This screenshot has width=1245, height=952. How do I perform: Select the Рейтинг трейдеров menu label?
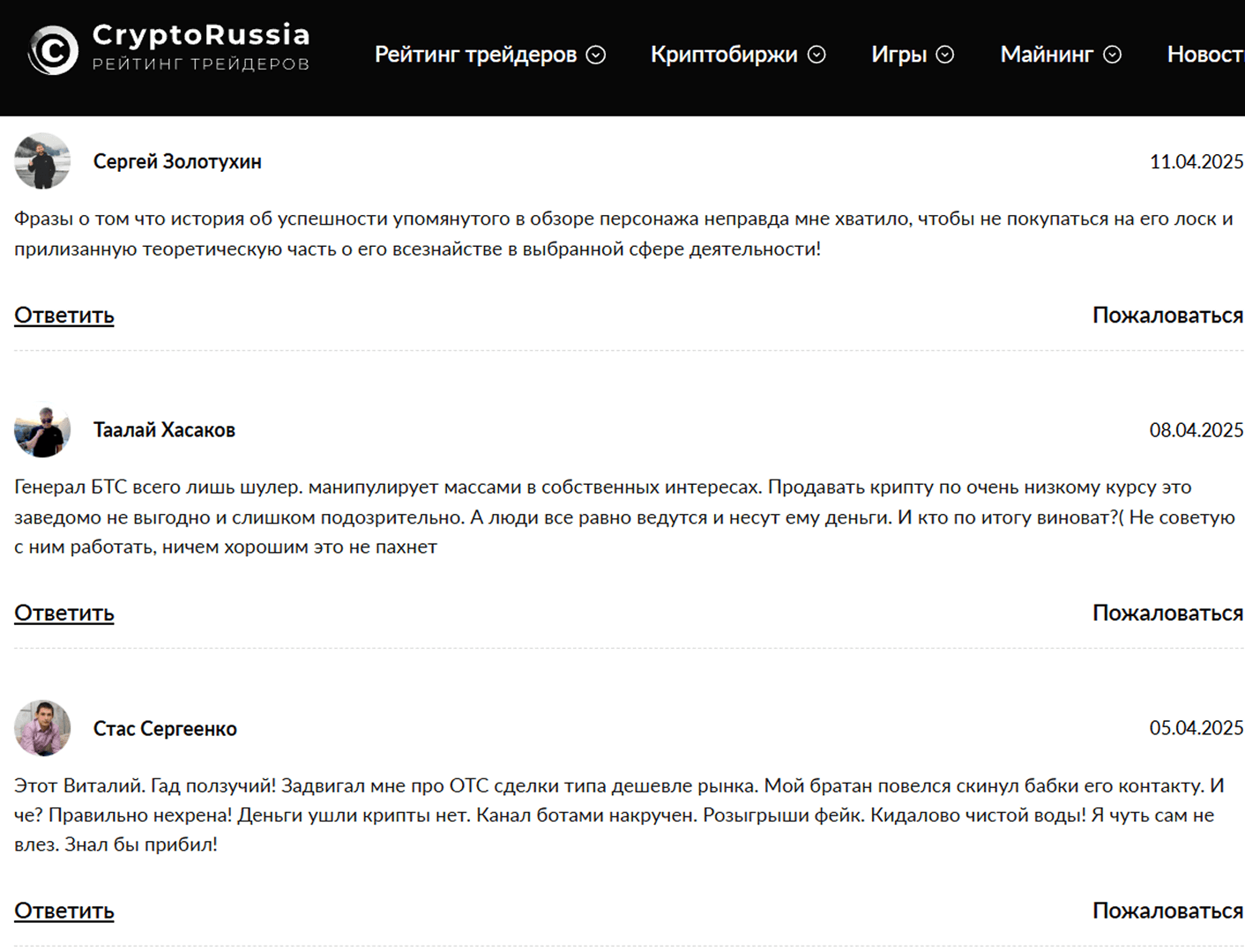[475, 55]
